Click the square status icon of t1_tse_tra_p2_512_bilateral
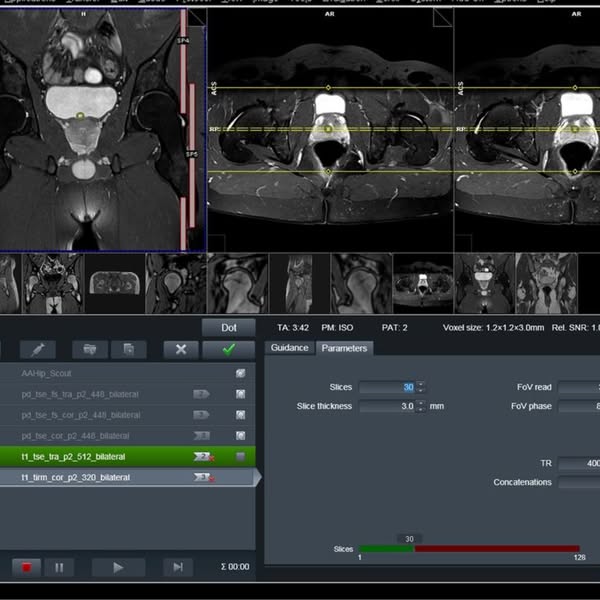The height and width of the screenshot is (600, 600). click(x=240, y=456)
